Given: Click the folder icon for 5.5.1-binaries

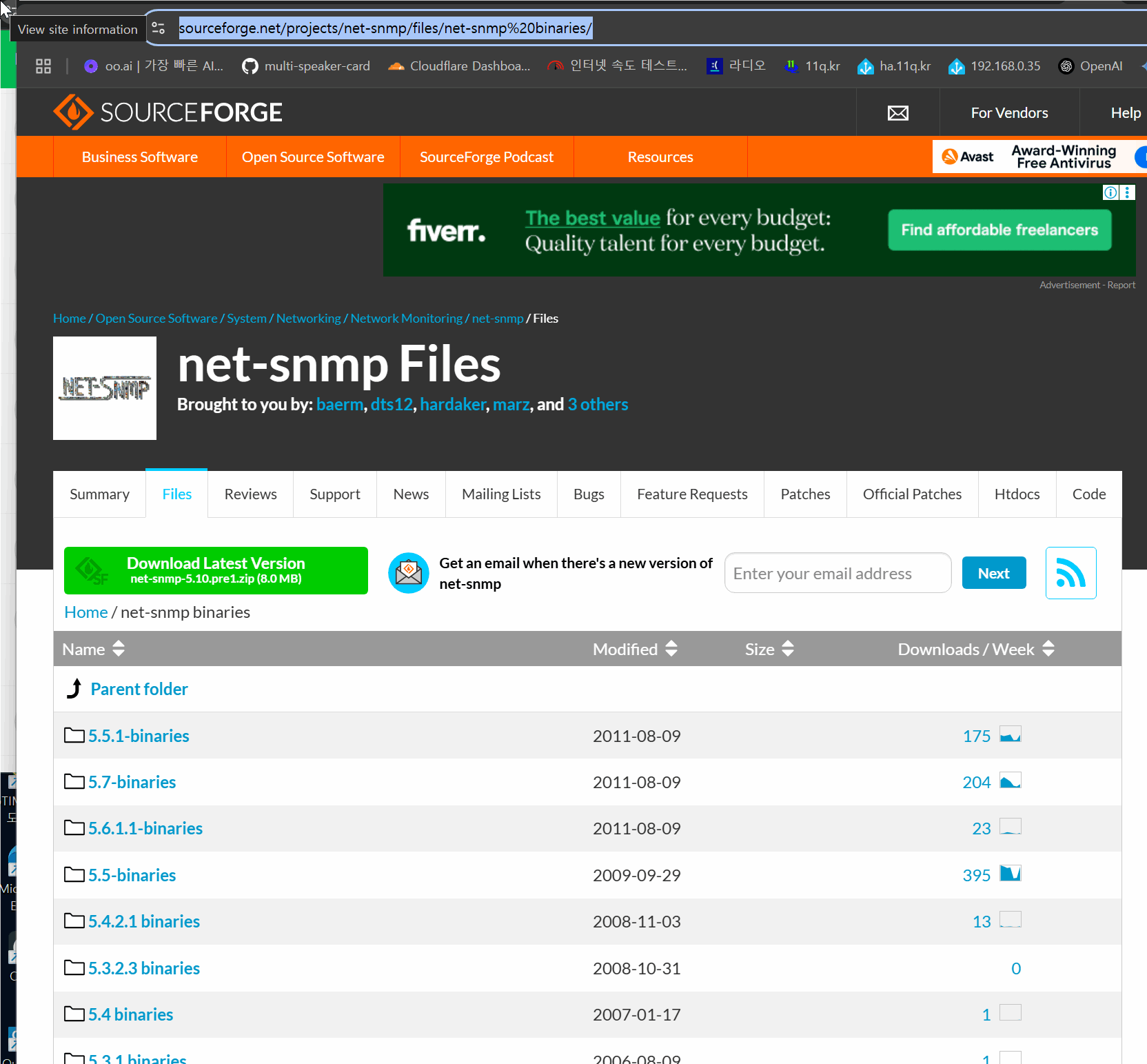Looking at the screenshot, I should point(74,735).
